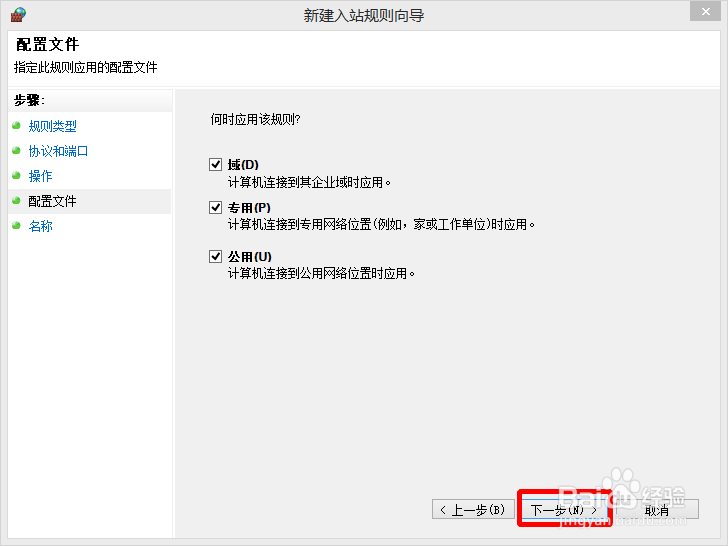Go to the 规则类型 step

[x=52, y=126]
